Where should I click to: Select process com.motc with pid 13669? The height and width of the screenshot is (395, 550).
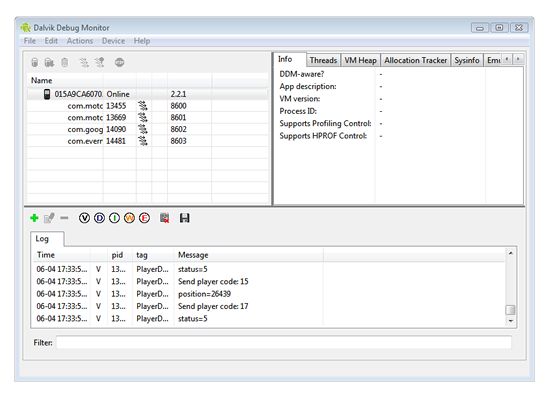point(148,117)
